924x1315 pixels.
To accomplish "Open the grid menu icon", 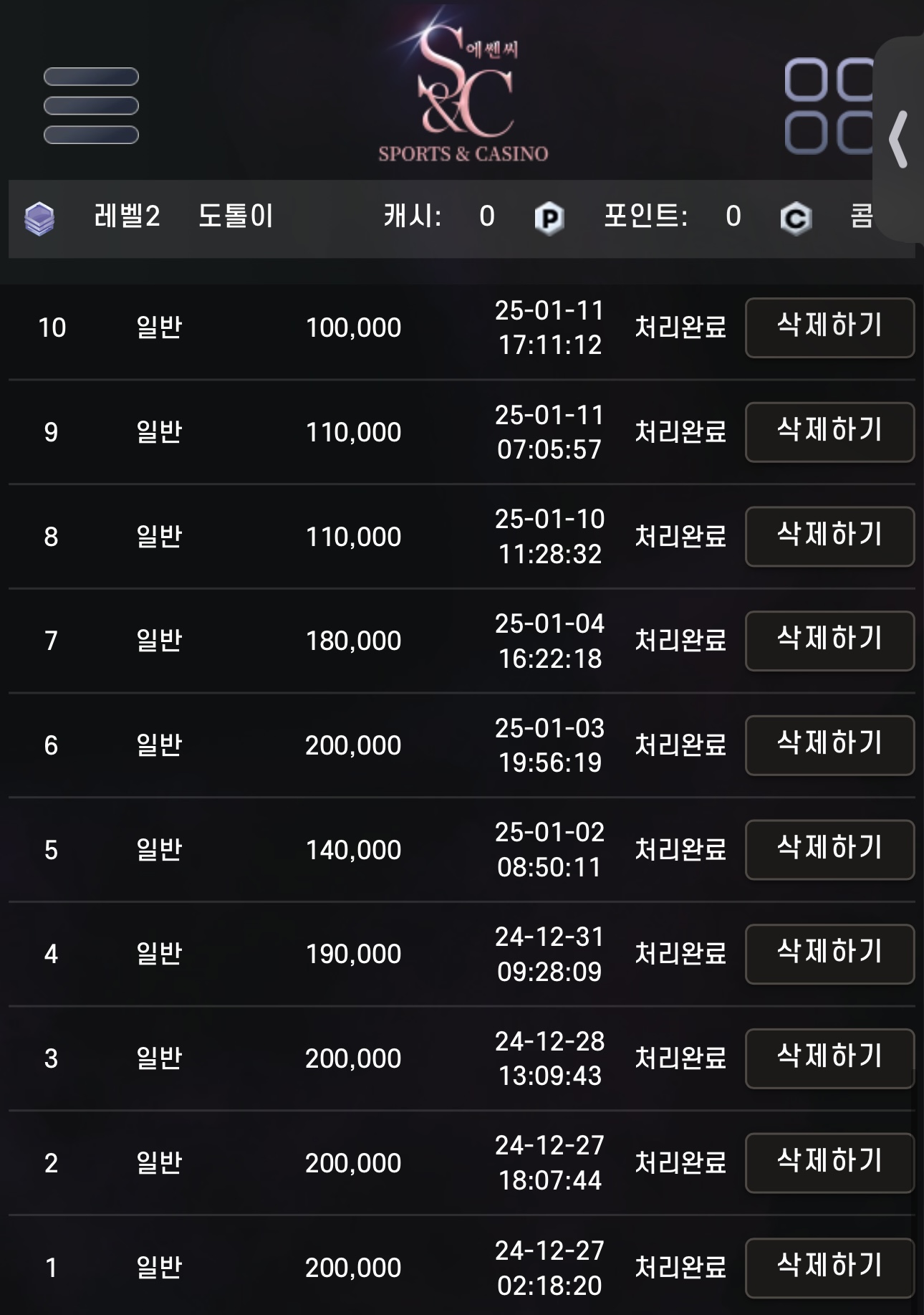I will pyautogui.click(x=829, y=106).
